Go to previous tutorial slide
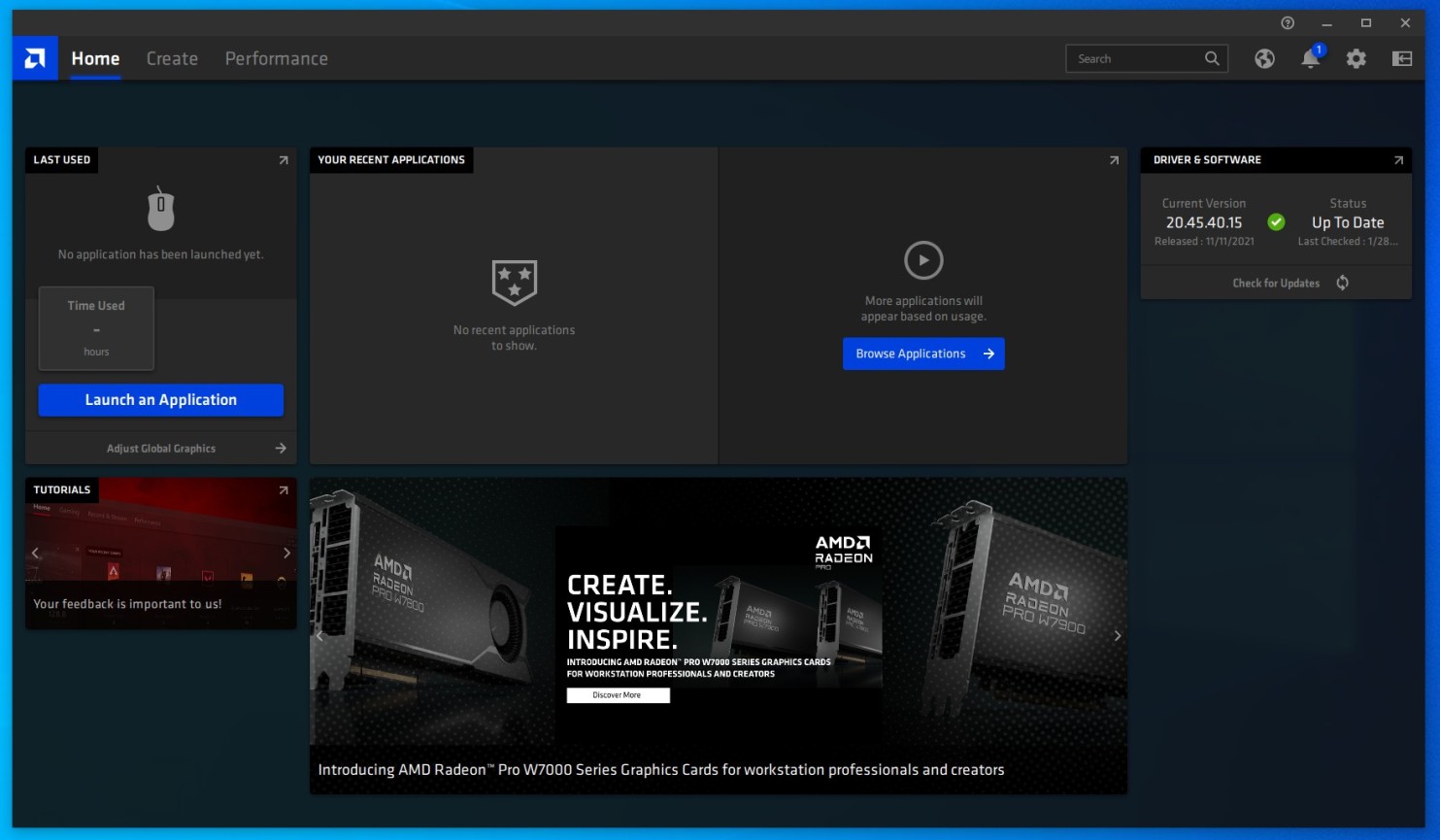 pos(36,553)
